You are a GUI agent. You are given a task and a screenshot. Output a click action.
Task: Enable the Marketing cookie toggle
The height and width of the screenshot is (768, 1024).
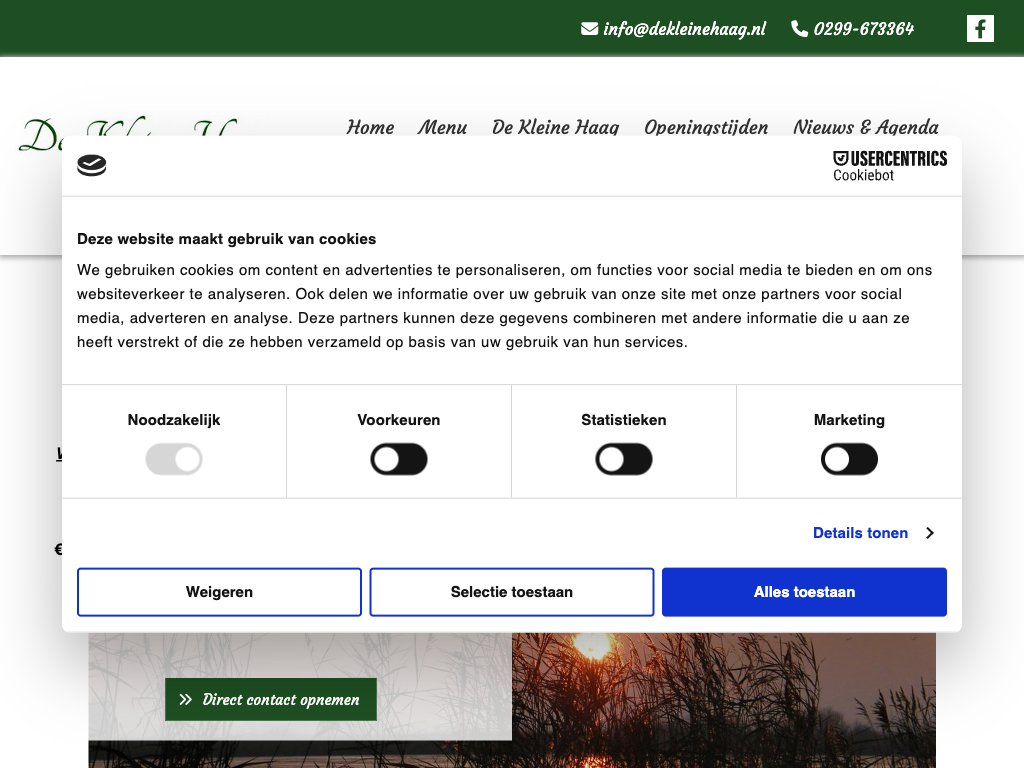click(x=849, y=460)
